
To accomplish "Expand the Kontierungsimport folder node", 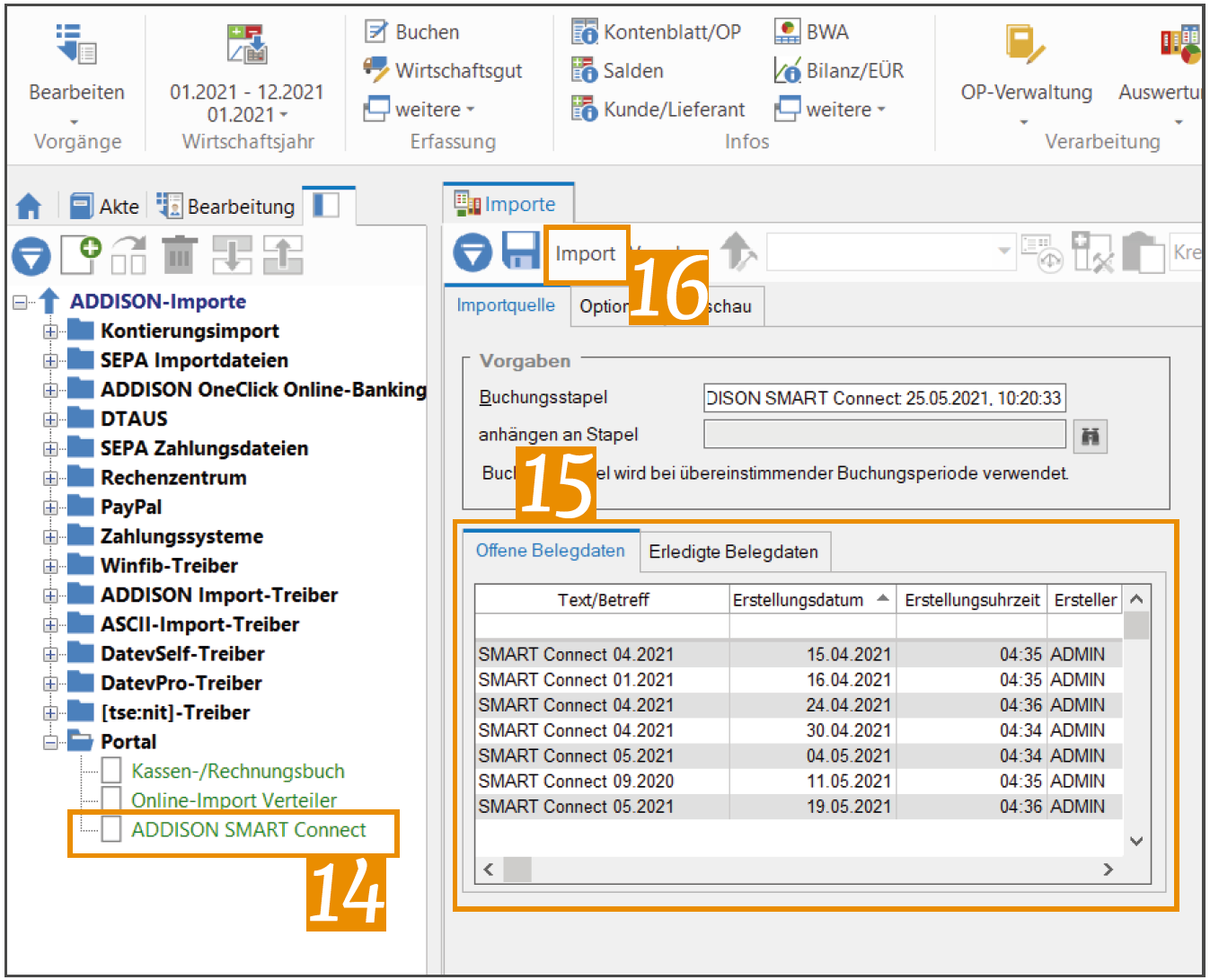I will 50,331.
